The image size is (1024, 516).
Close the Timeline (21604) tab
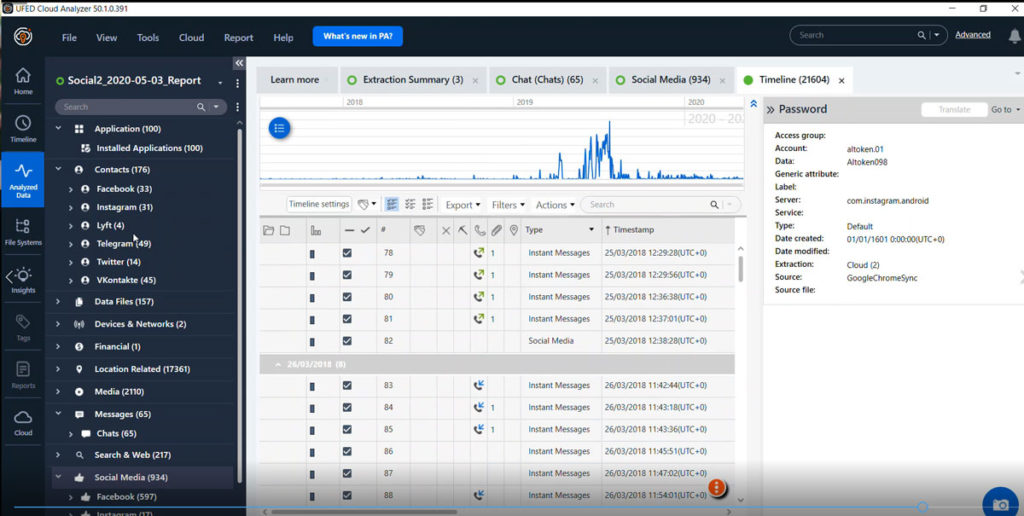point(842,80)
